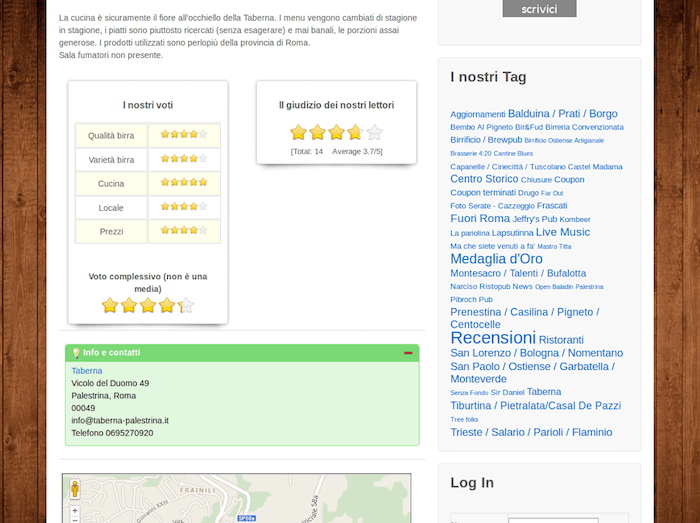Click the Log In username input field
700x523 pixels.
point(553,520)
